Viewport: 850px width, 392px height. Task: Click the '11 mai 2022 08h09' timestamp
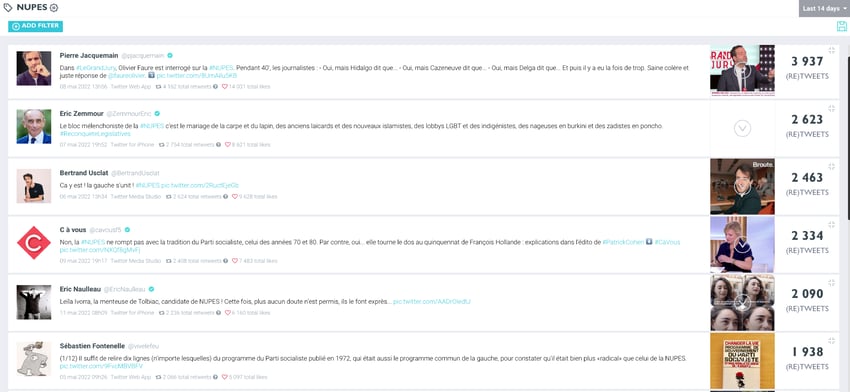83,313
